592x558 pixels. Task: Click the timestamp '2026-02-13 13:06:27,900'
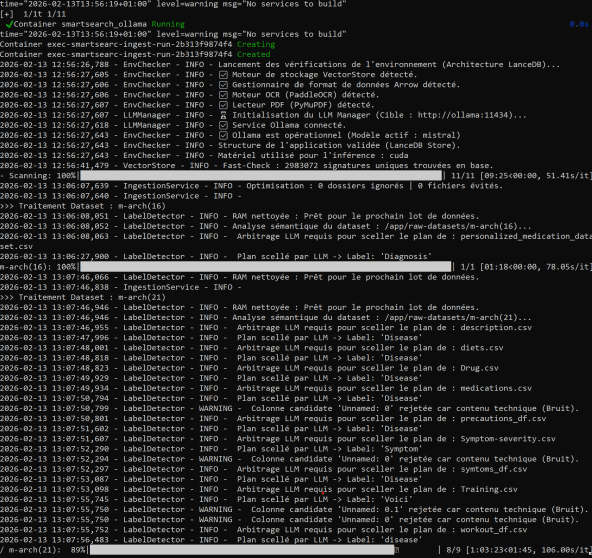(54, 257)
